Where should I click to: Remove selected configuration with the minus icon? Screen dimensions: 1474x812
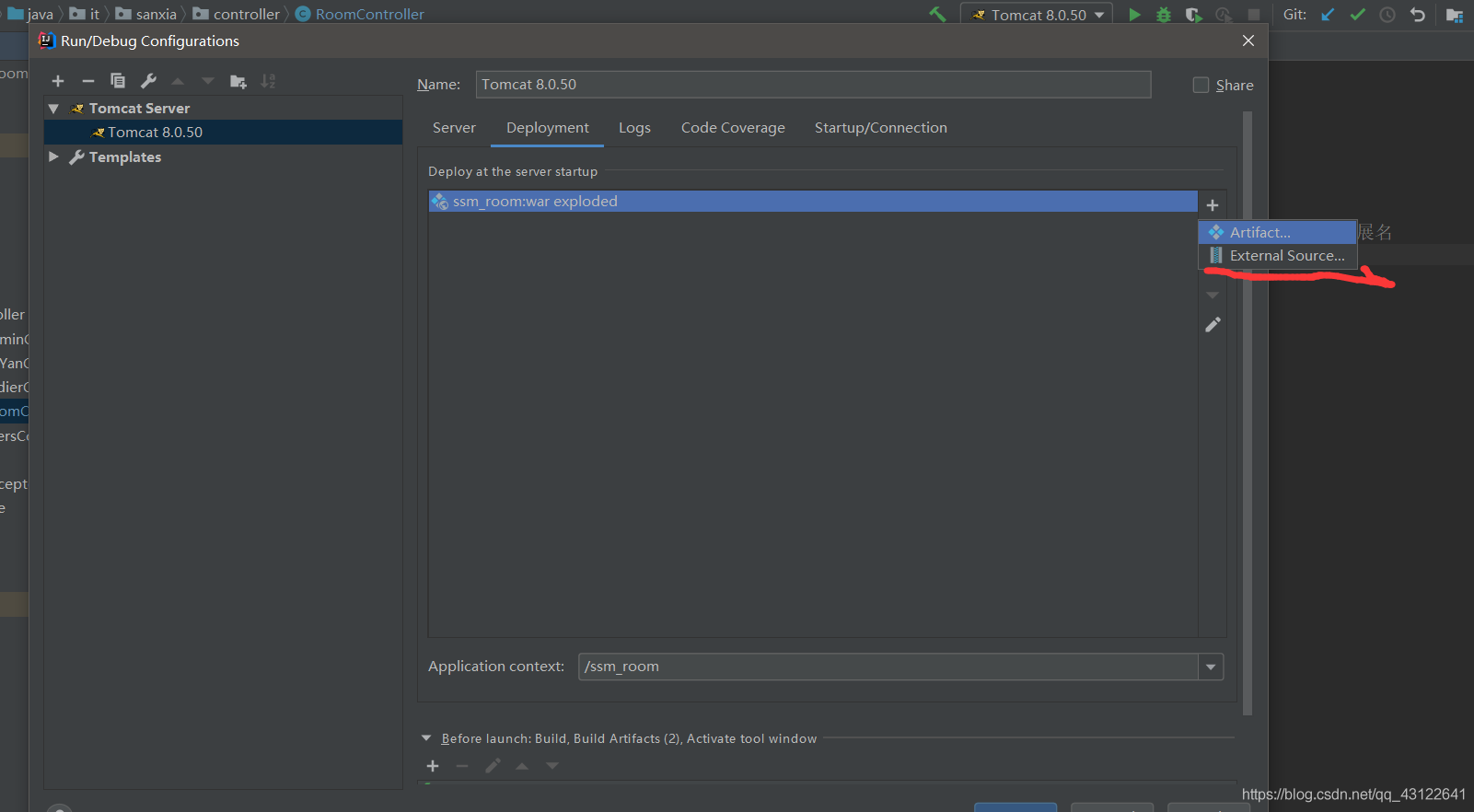click(x=88, y=81)
